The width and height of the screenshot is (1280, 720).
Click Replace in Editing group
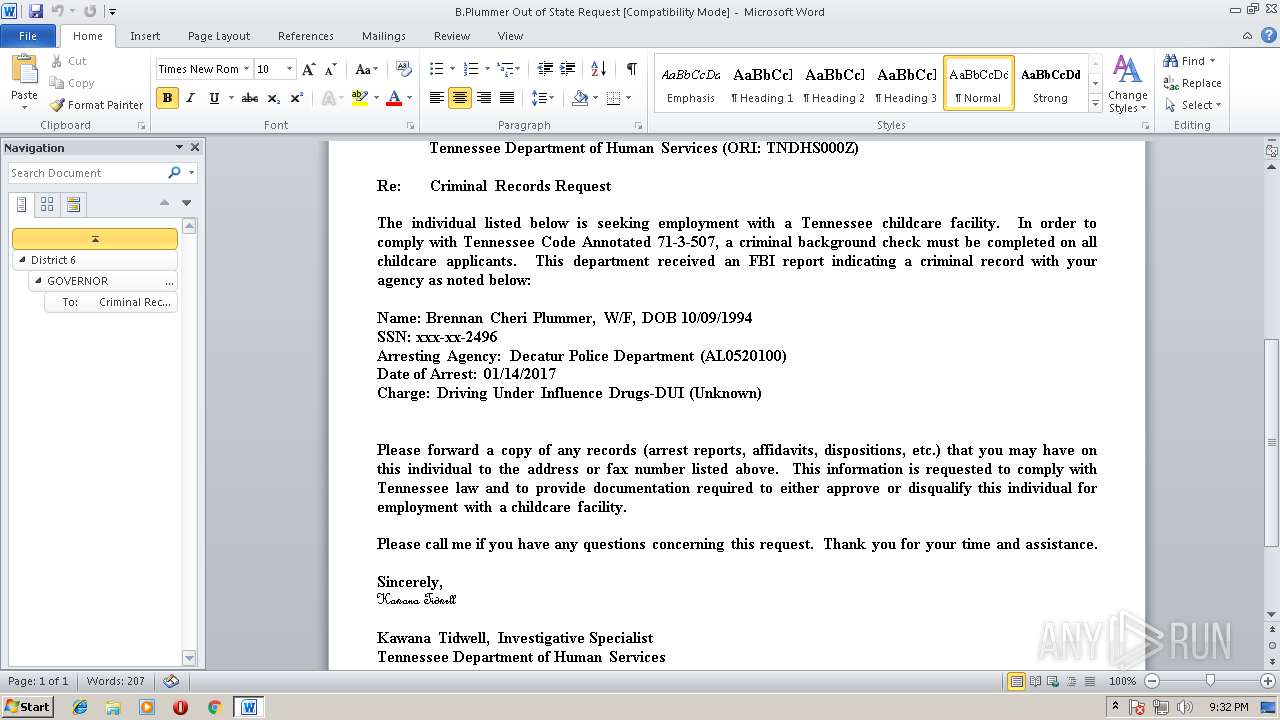1192,83
